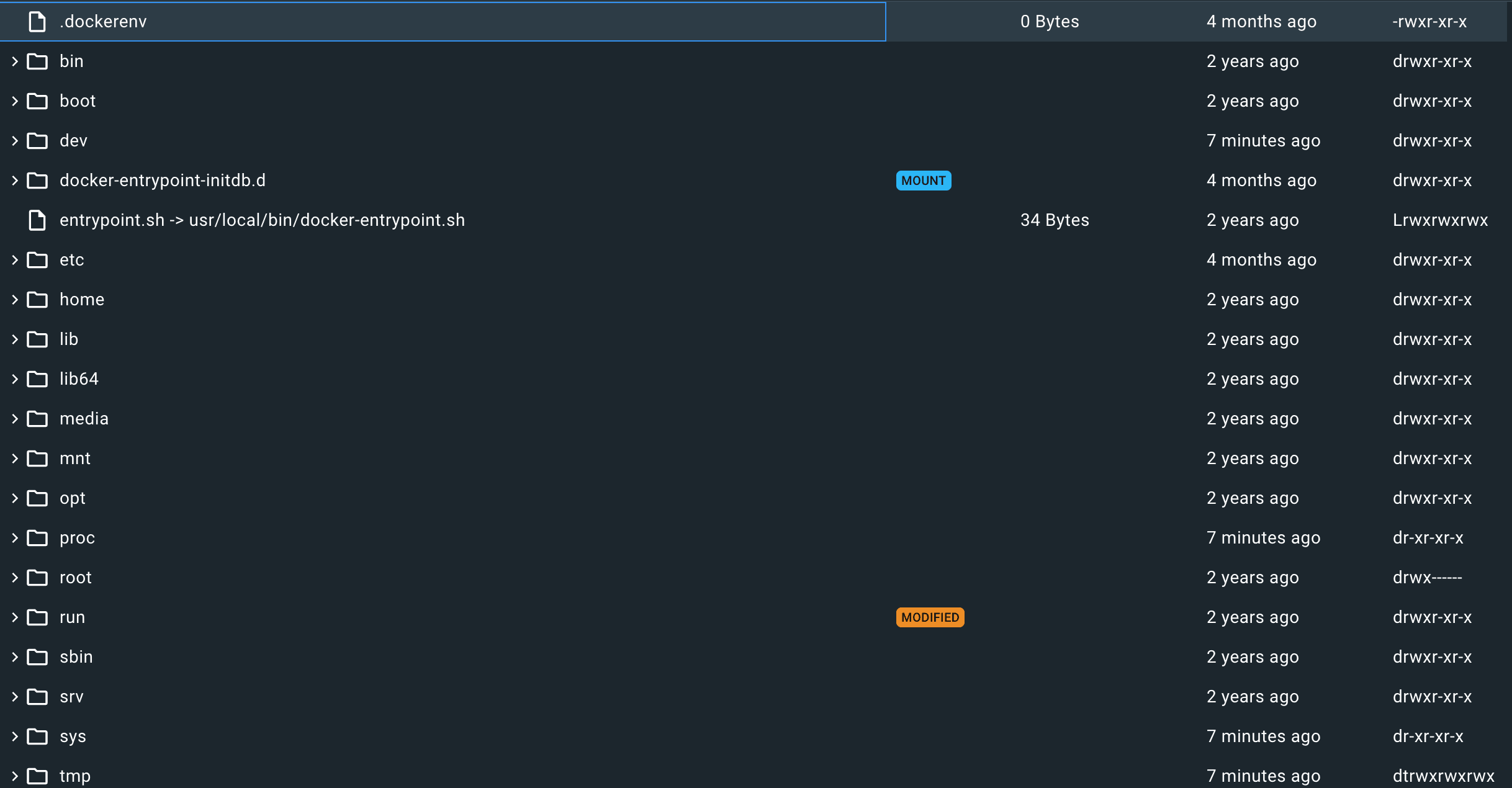Expand the boot folder chevron
The image size is (1512, 788).
click(x=15, y=101)
